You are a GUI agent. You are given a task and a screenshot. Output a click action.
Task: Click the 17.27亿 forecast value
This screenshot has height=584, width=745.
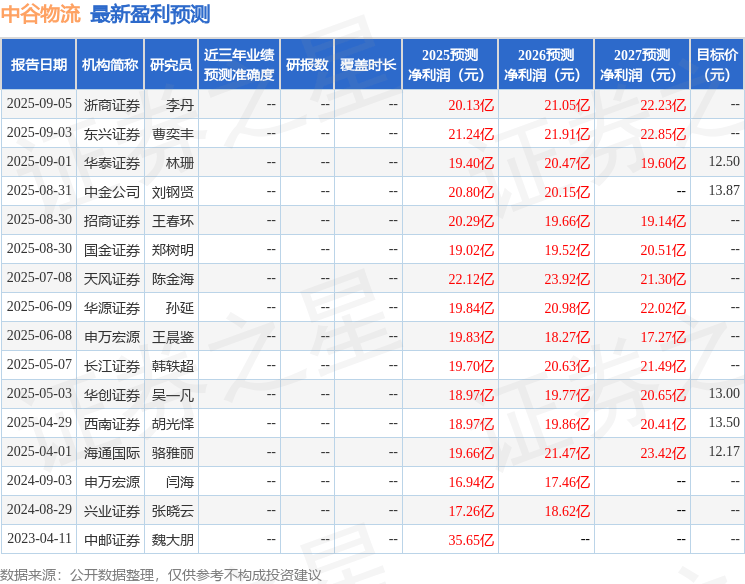point(663,337)
